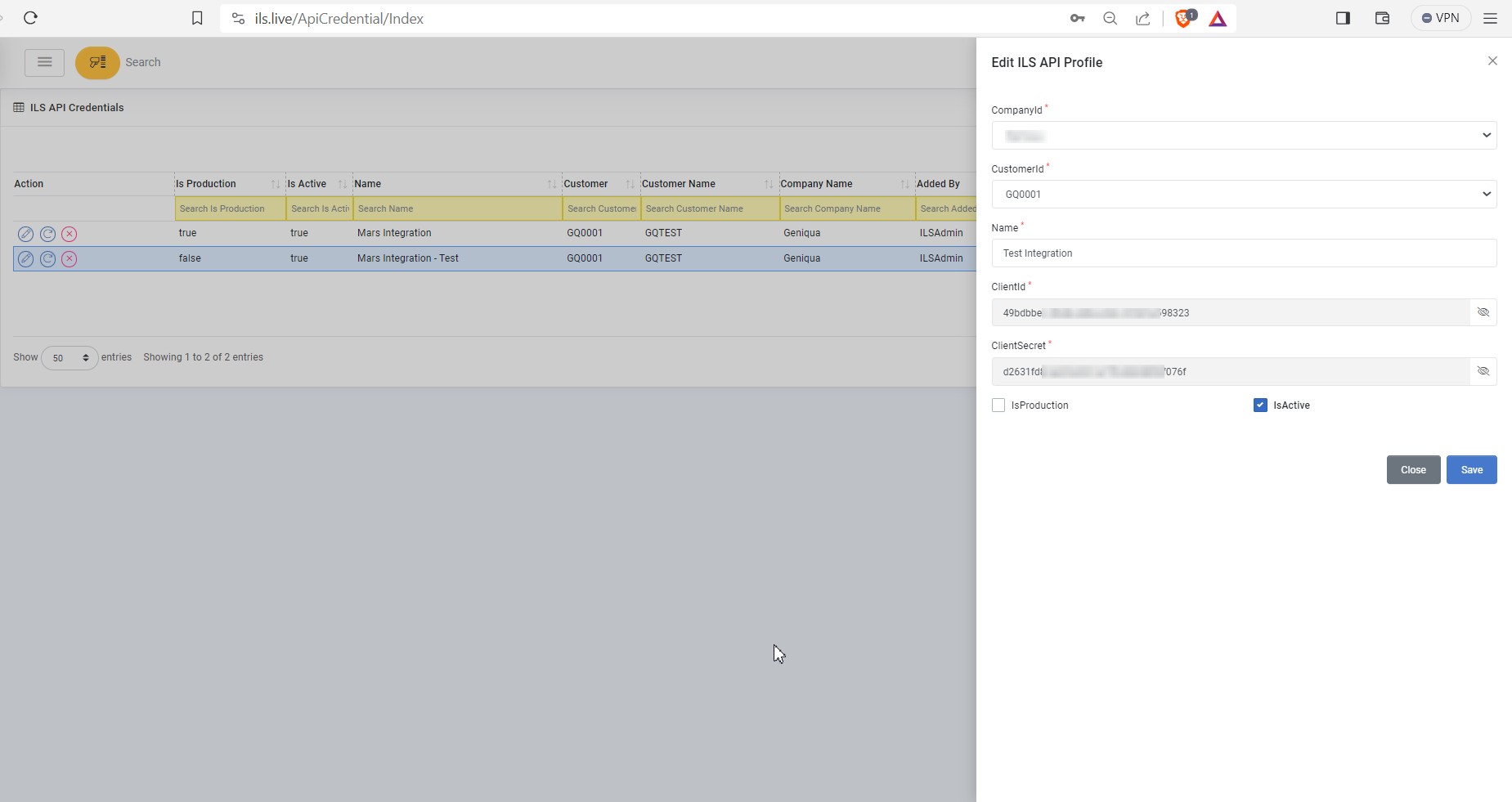Screen dimensions: 1512x802
Task: Delete the Mars Integration row via red X
Action: point(70,234)
